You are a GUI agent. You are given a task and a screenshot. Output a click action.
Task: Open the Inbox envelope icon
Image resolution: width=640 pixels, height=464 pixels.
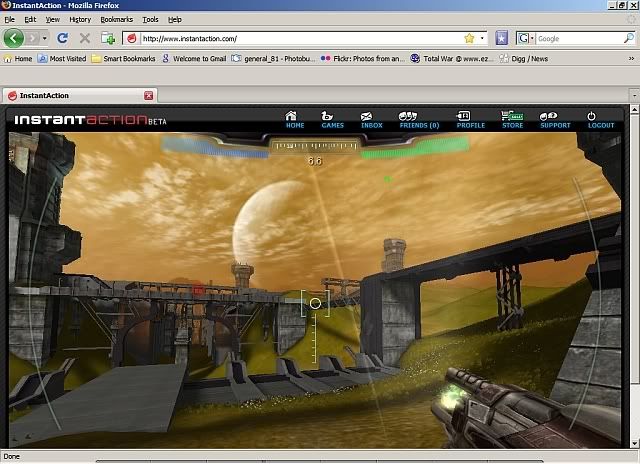coord(372,117)
